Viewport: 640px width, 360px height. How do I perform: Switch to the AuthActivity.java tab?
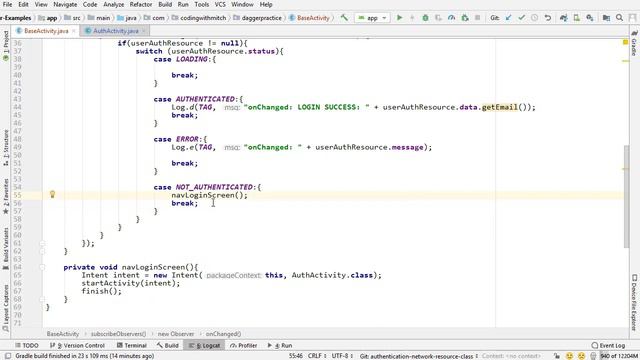coord(116,31)
